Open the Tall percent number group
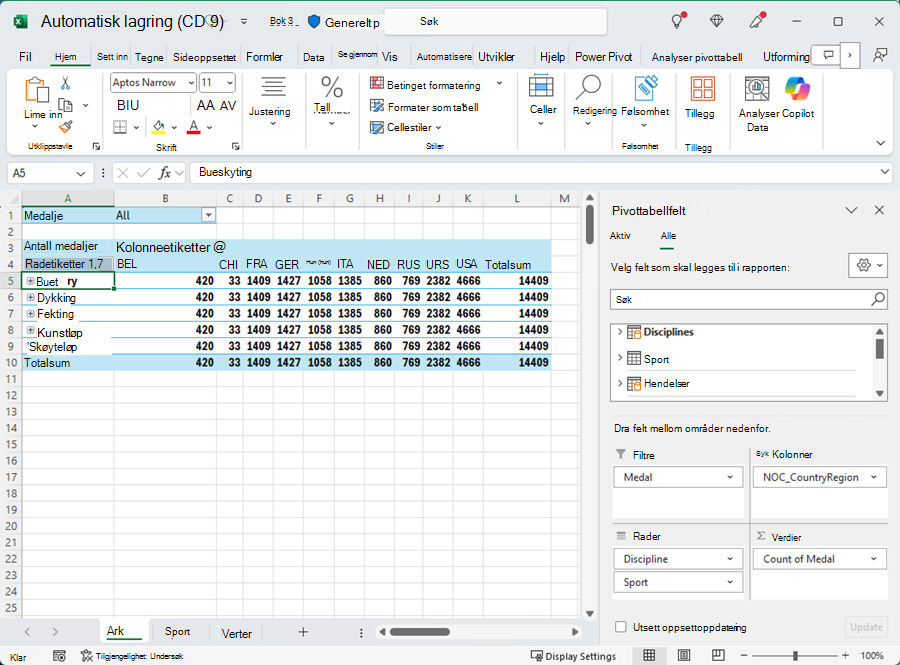 332,100
